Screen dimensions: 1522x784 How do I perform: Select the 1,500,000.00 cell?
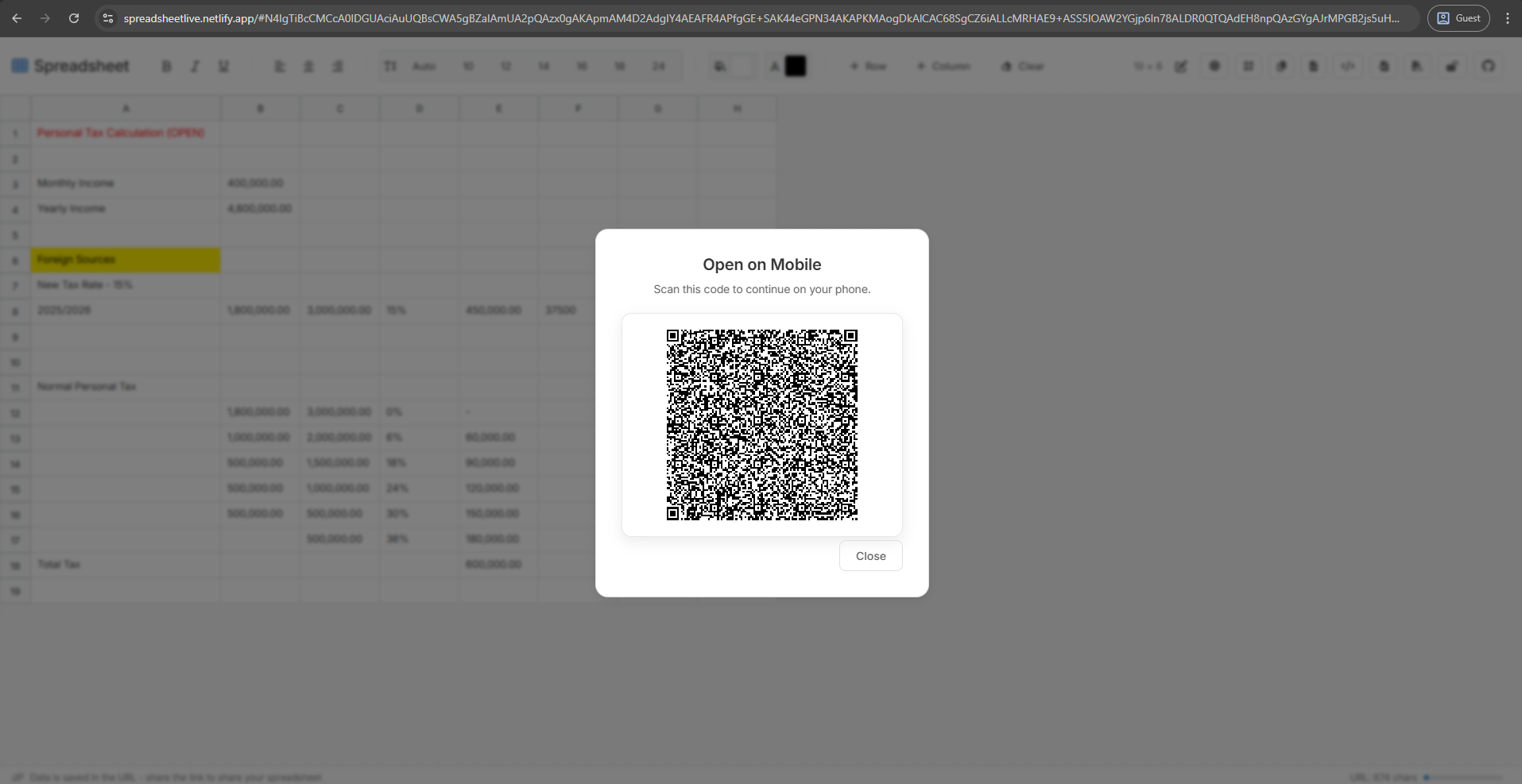(339, 463)
